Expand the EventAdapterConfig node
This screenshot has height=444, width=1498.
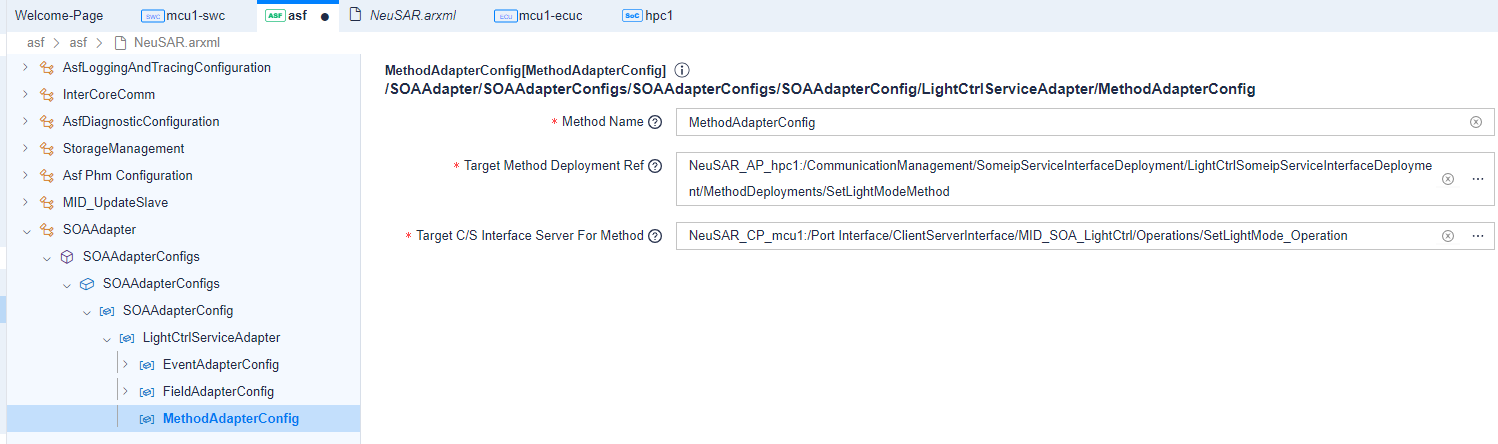(x=125, y=364)
